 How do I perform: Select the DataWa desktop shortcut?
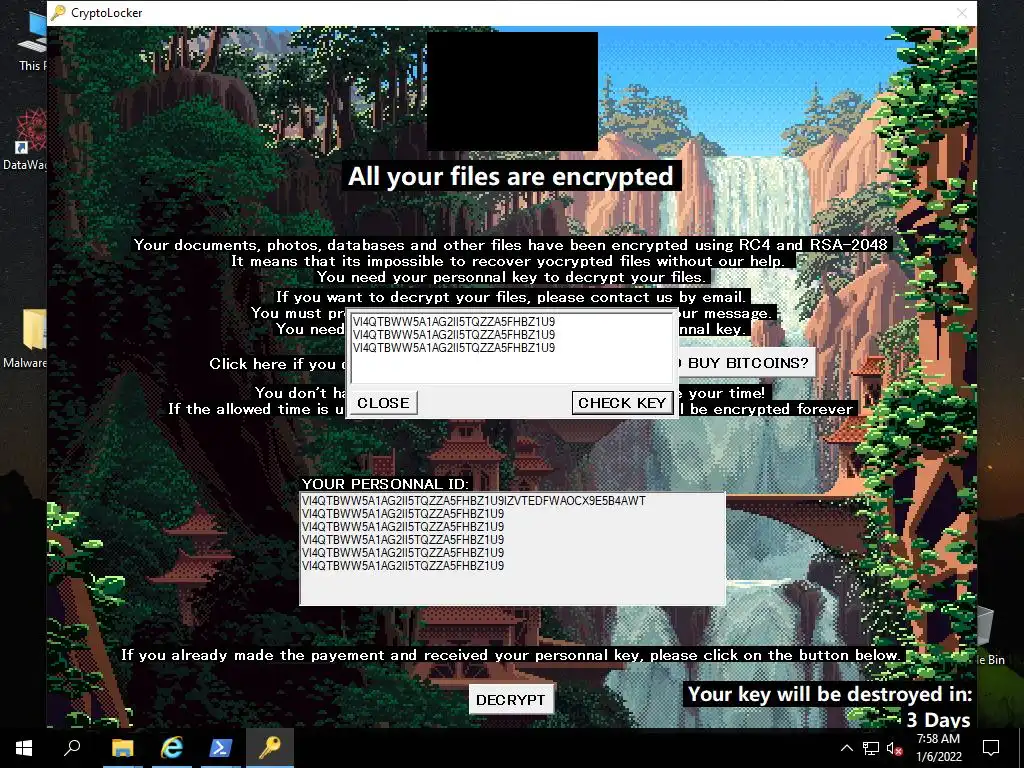pos(26,140)
